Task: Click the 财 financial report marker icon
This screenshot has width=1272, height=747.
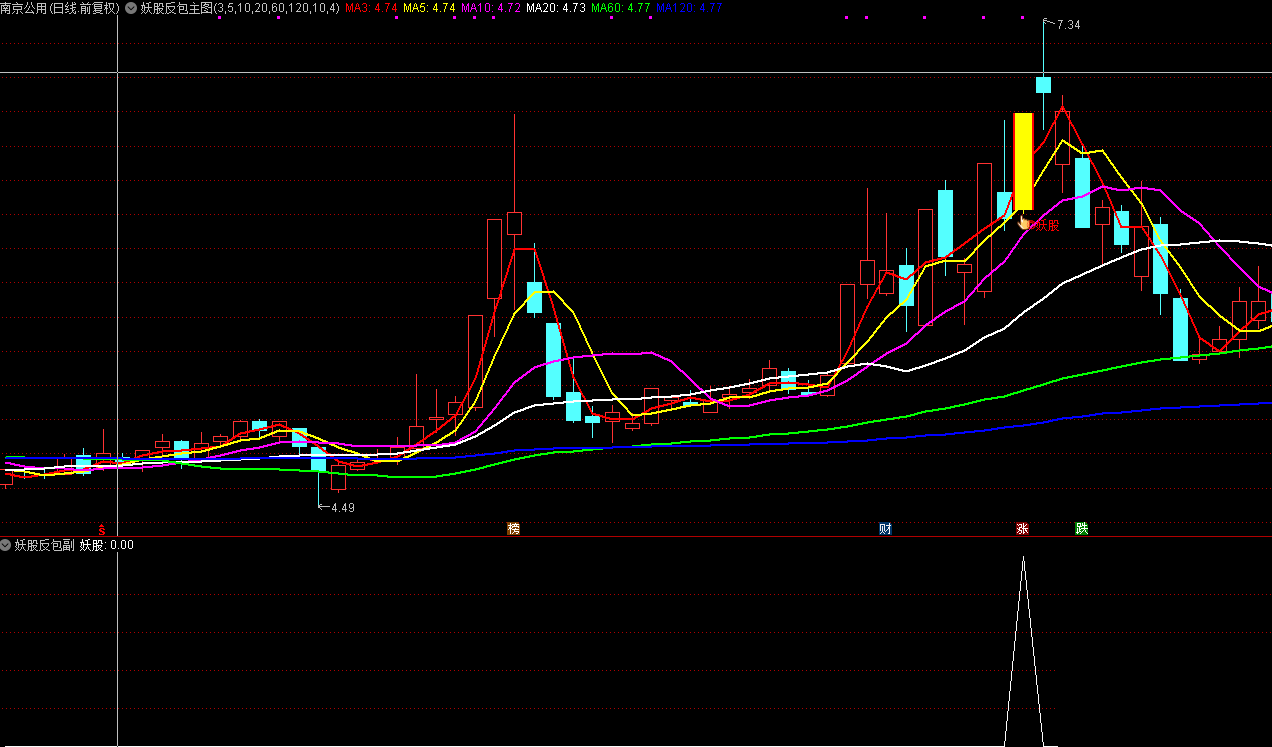Action: click(x=885, y=528)
